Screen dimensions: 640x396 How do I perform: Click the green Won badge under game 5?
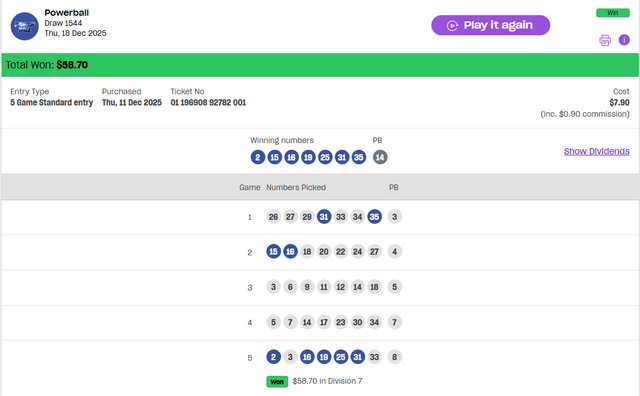[277, 382]
